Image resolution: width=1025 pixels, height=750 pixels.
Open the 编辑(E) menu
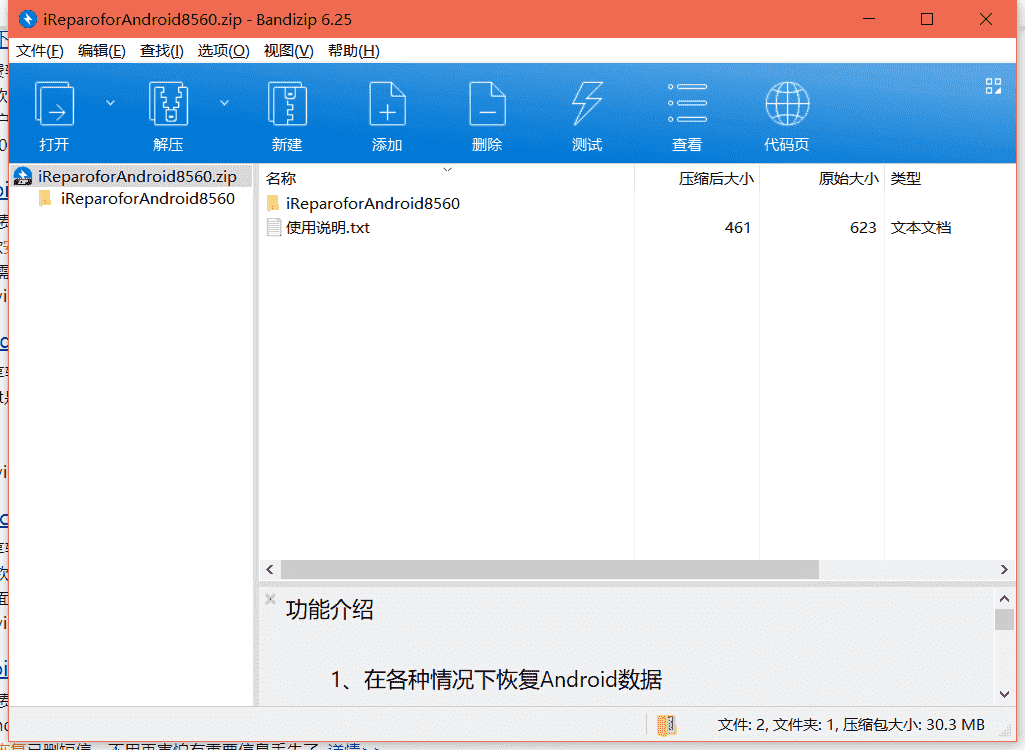(101, 51)
